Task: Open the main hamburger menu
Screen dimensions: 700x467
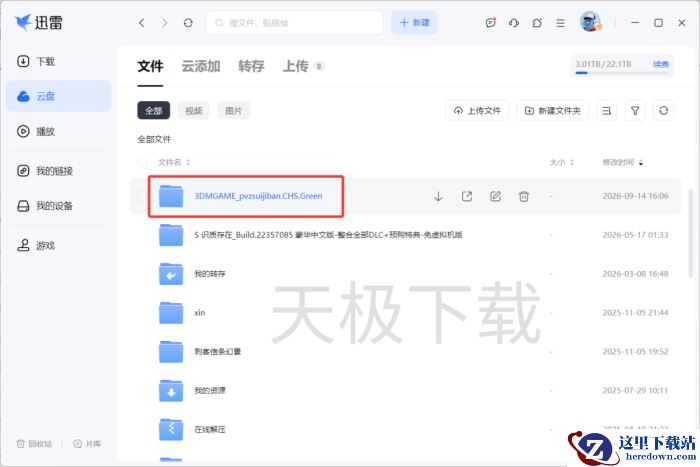Action: [560, 23]
